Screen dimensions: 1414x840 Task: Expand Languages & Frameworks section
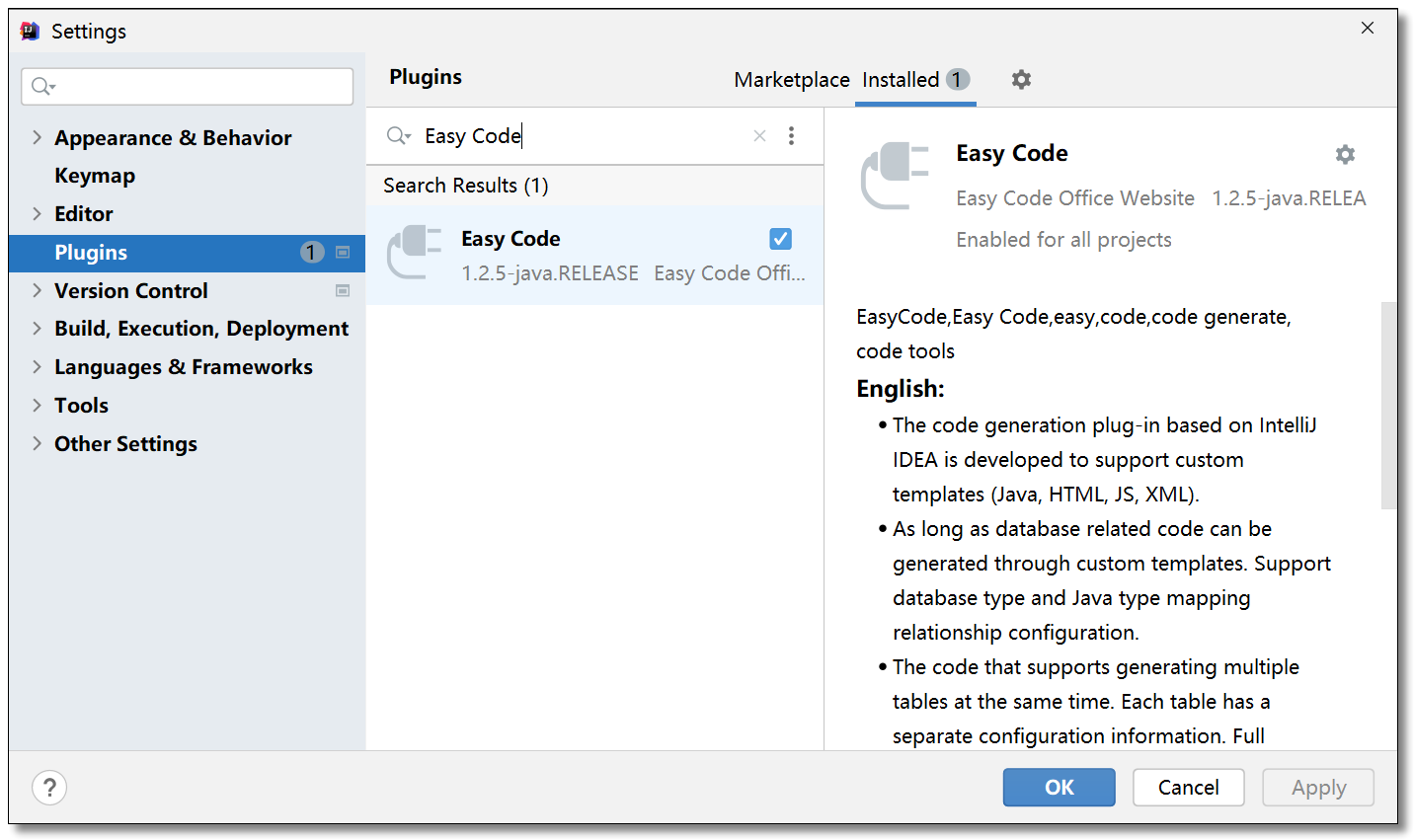(x=37, y=366)
